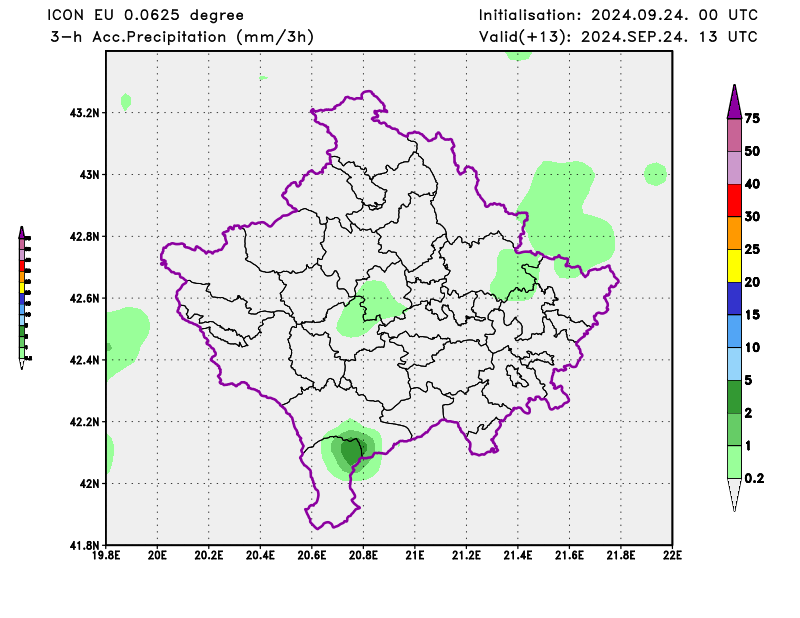Choose the dark blue 15–20 legend swatch

coord(734,299)
